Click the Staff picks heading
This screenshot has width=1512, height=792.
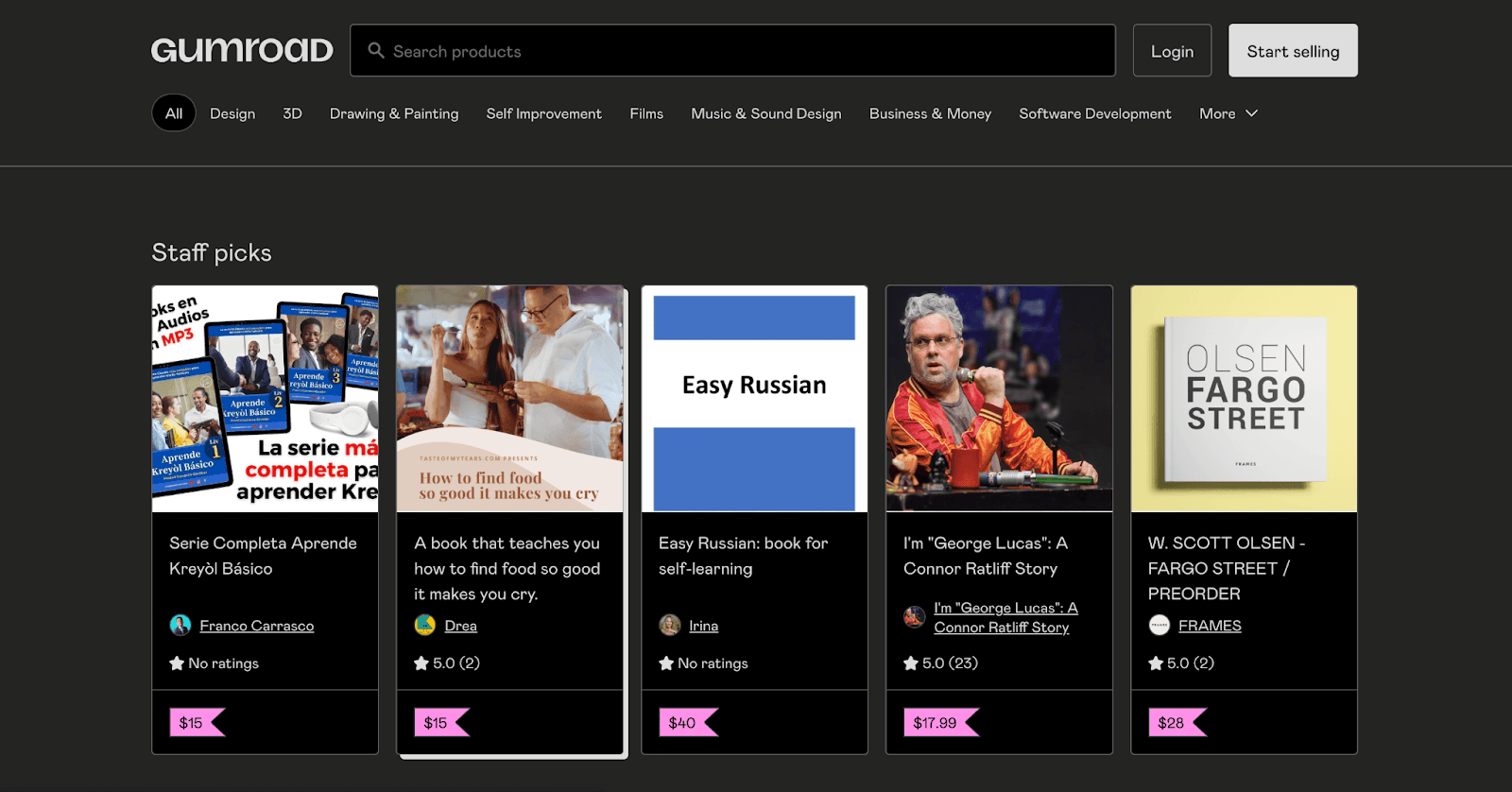click(x=212, y=253)
